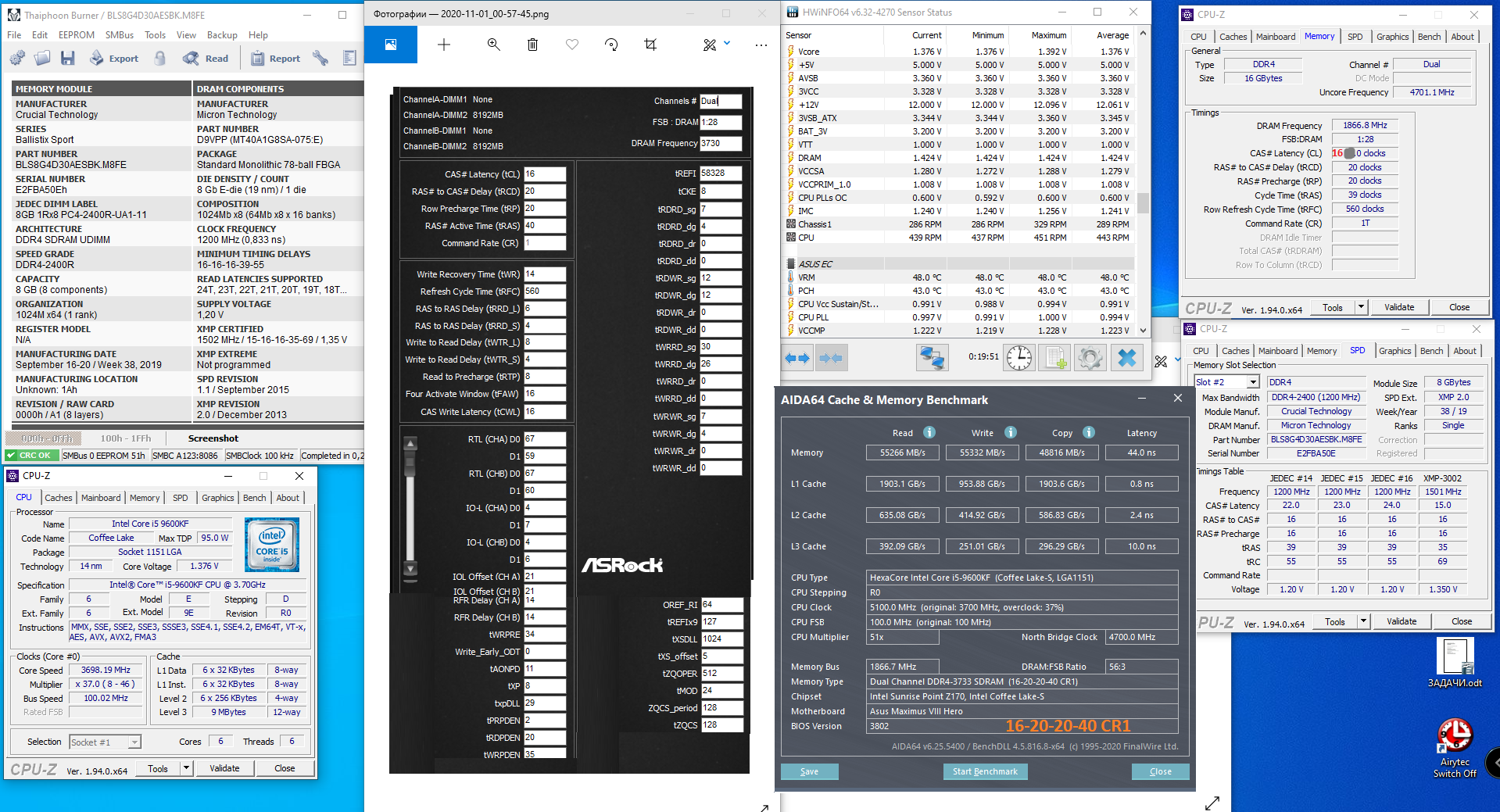Click the info icon next to Copy in AIDA64
This screenshot has height=812, width=1500.
pos(1089,432)
